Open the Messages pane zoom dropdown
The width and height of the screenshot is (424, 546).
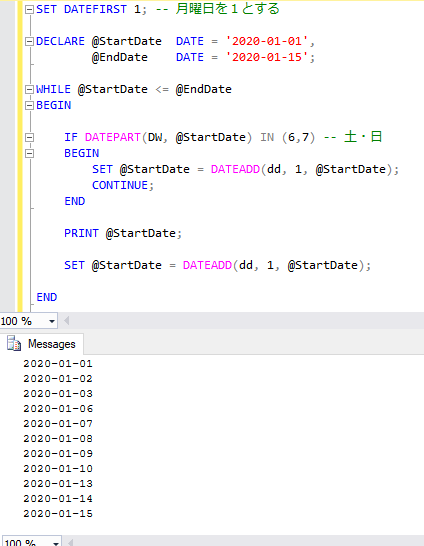coord(55,543)
